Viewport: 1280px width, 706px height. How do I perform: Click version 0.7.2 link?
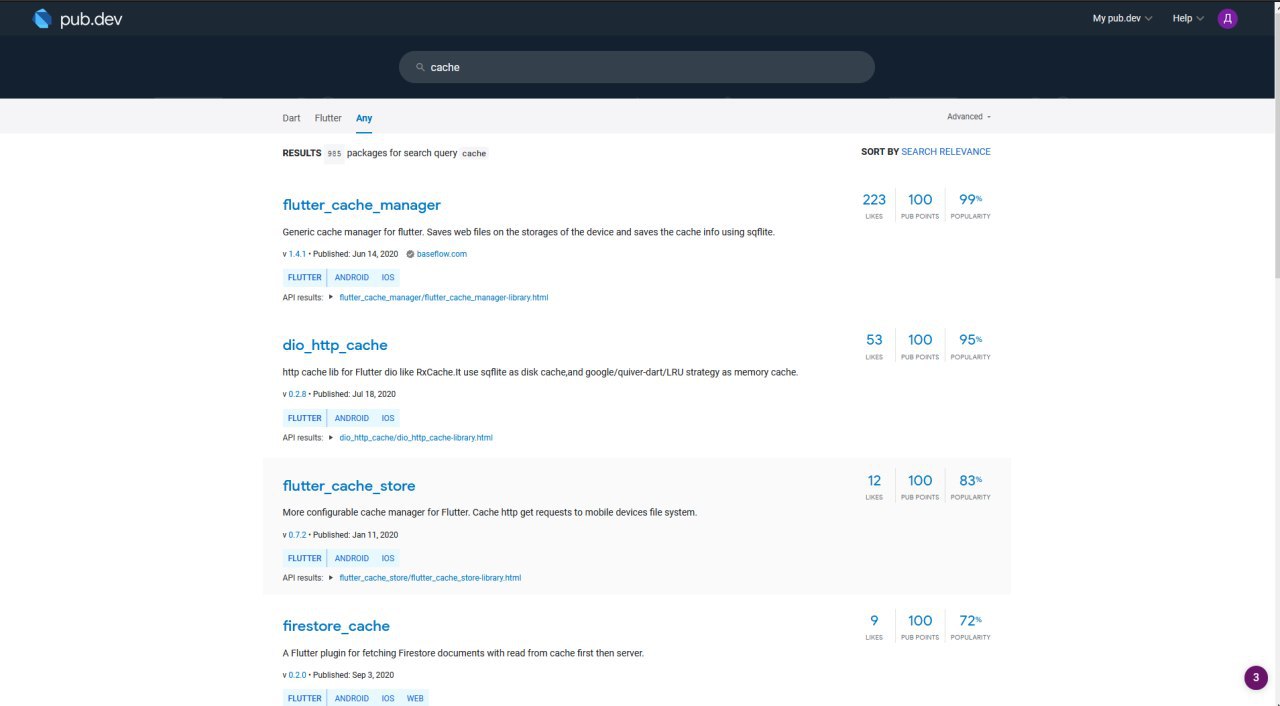297,535
